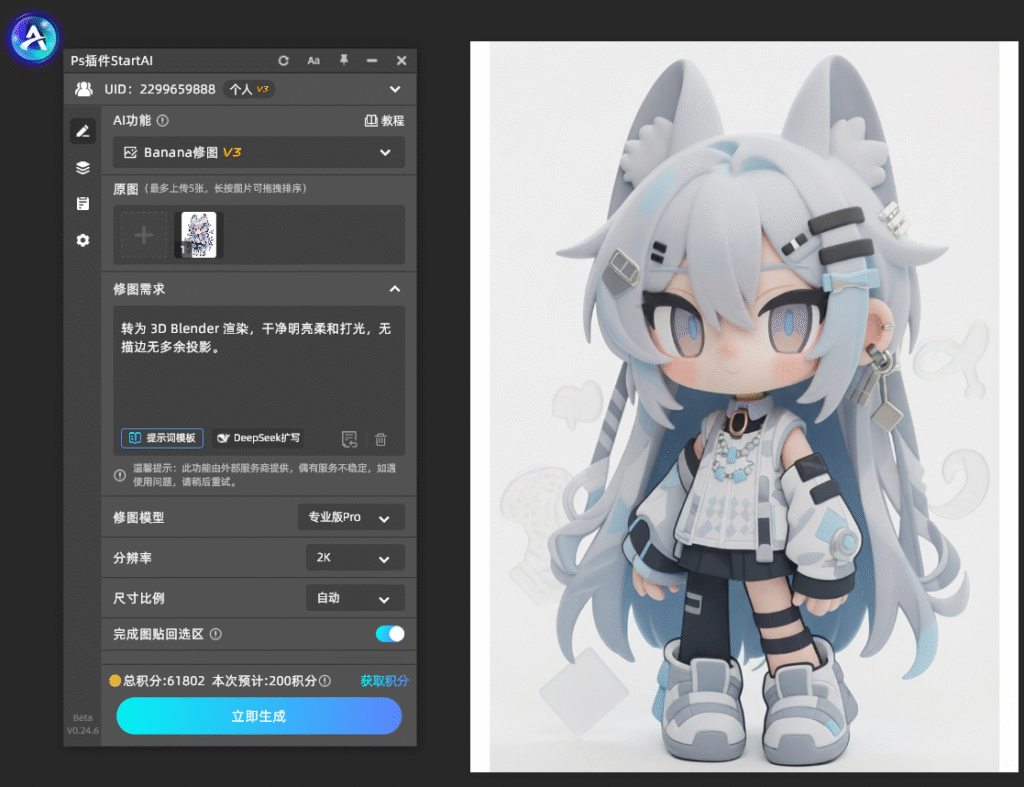
Task: Click the DeepSeek扩写 expand button
Action: (259, 438)
